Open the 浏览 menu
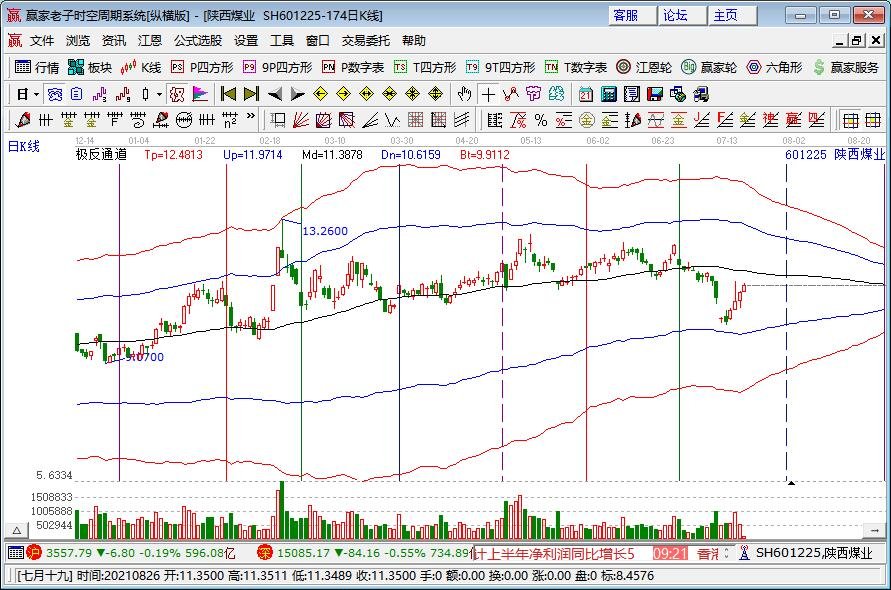Screen dimensions: 891x590 click(78, 41)
